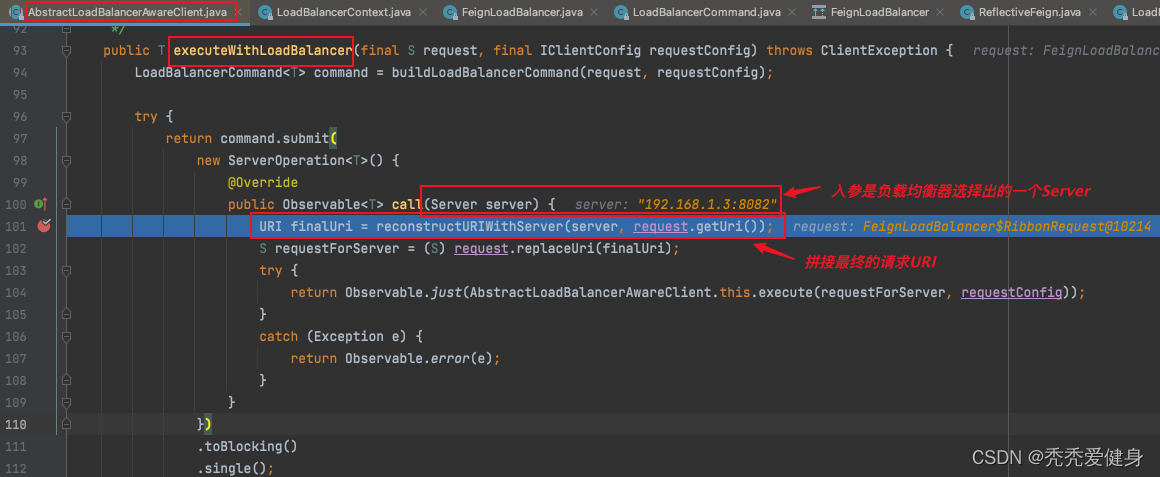This screenshot has height=477, width=1160.
Task: Click line number 112 in the gutter
Action: pyautogui.click(x=18, y=468)
